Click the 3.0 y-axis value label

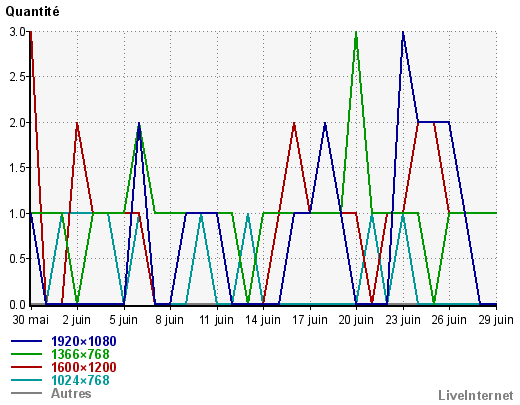17,32
